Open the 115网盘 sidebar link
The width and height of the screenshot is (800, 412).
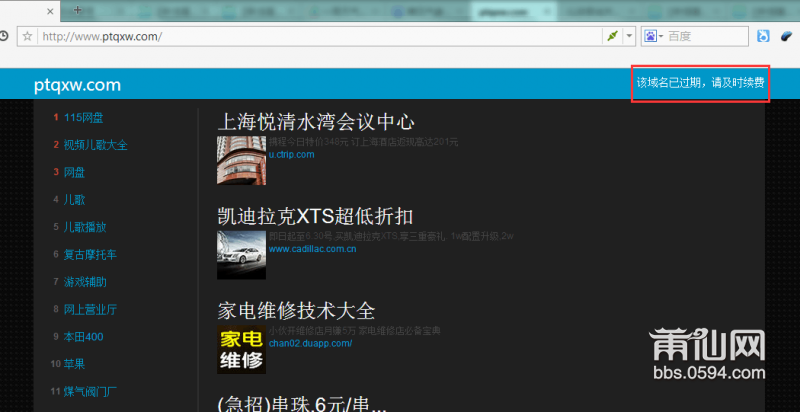[x=84, y=118]
